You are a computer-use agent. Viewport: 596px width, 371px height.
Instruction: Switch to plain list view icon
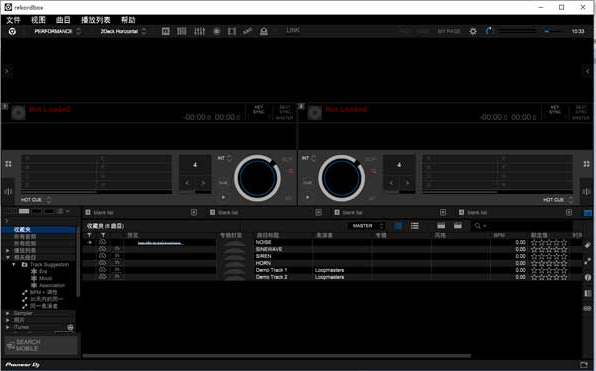pyautogui.click(x=415, y=226)
